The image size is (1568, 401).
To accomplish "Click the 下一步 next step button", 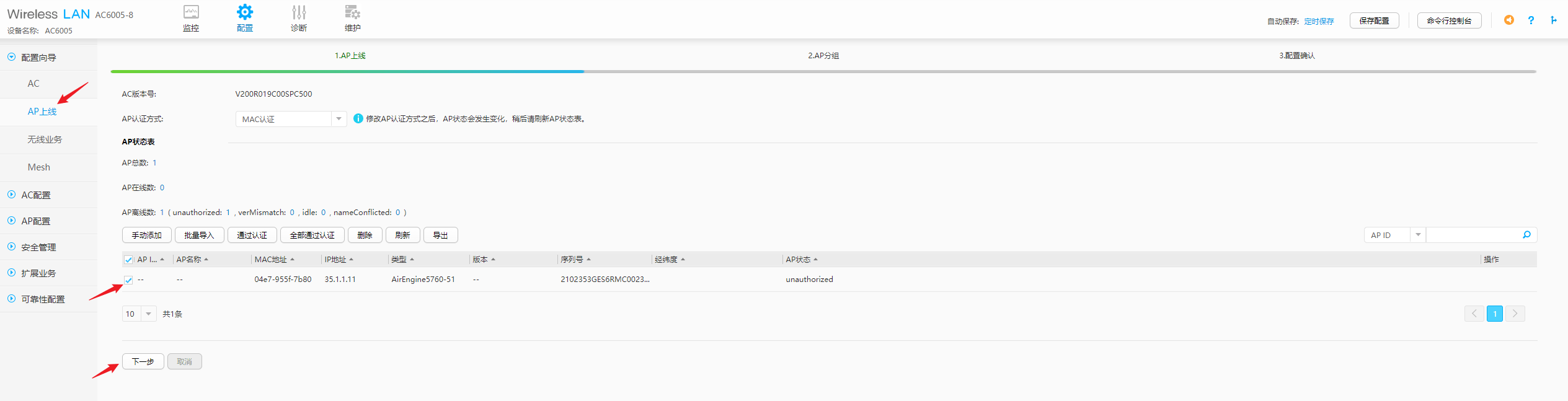I will [143, 362].
